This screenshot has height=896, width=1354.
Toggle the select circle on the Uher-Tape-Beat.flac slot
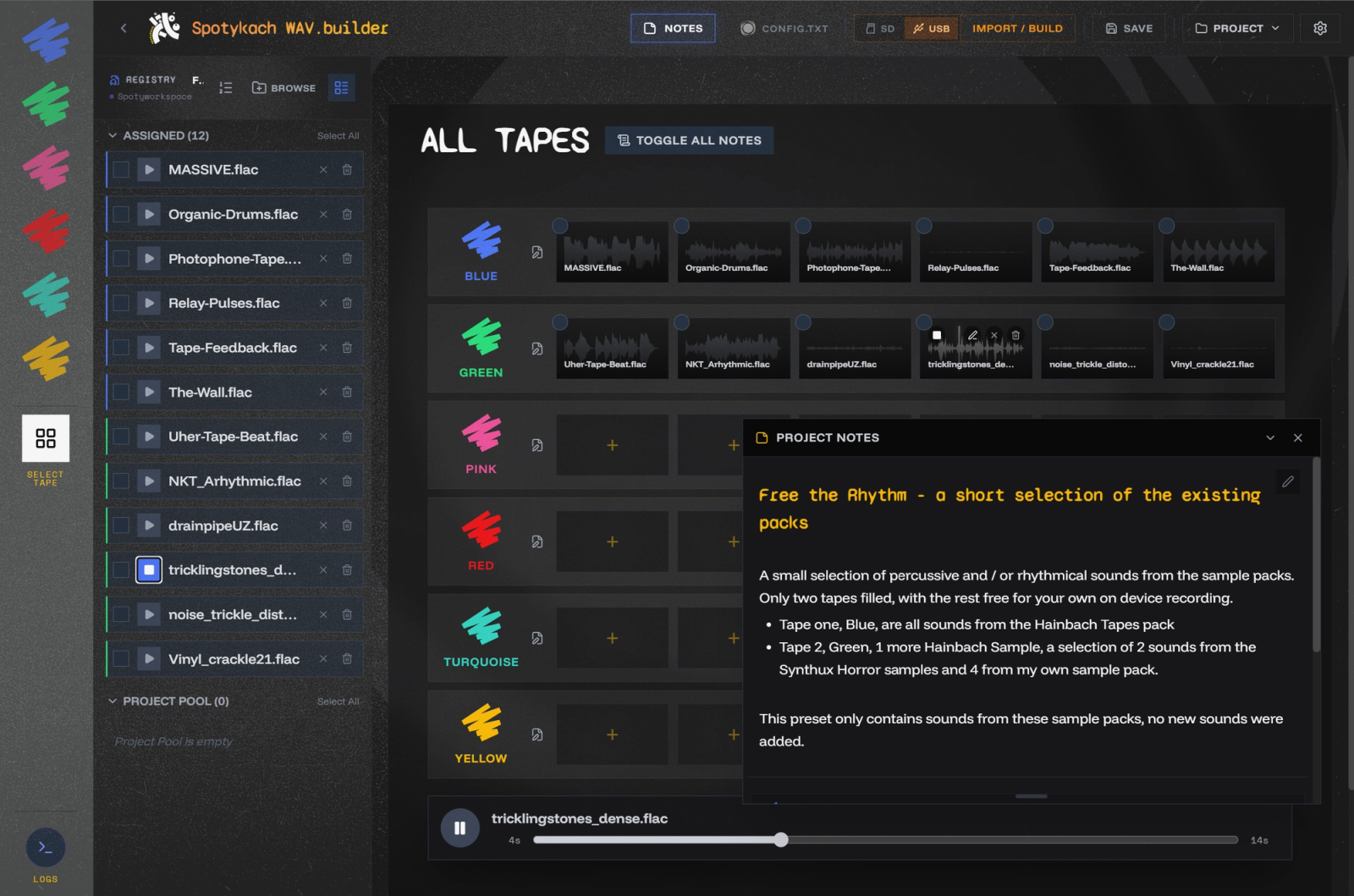pyautogui.click(x=560, y=322)
